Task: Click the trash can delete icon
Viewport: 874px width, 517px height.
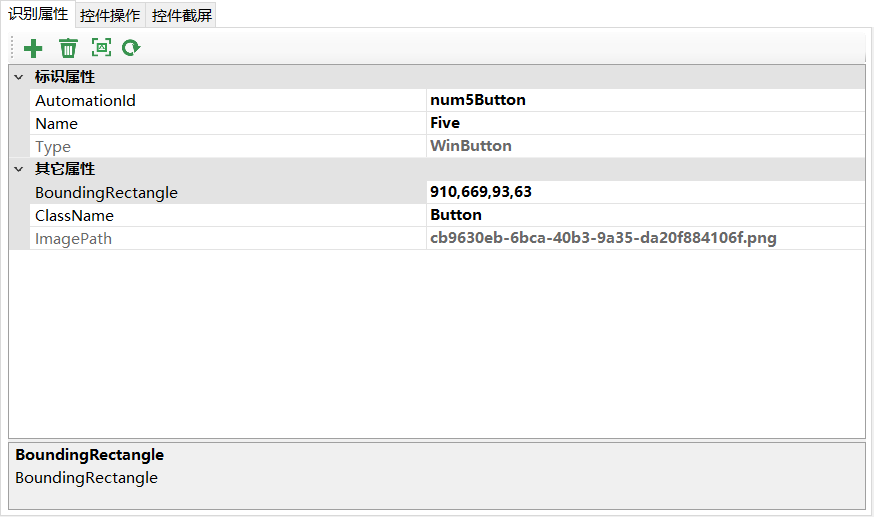Action: (x=68, y=48)
